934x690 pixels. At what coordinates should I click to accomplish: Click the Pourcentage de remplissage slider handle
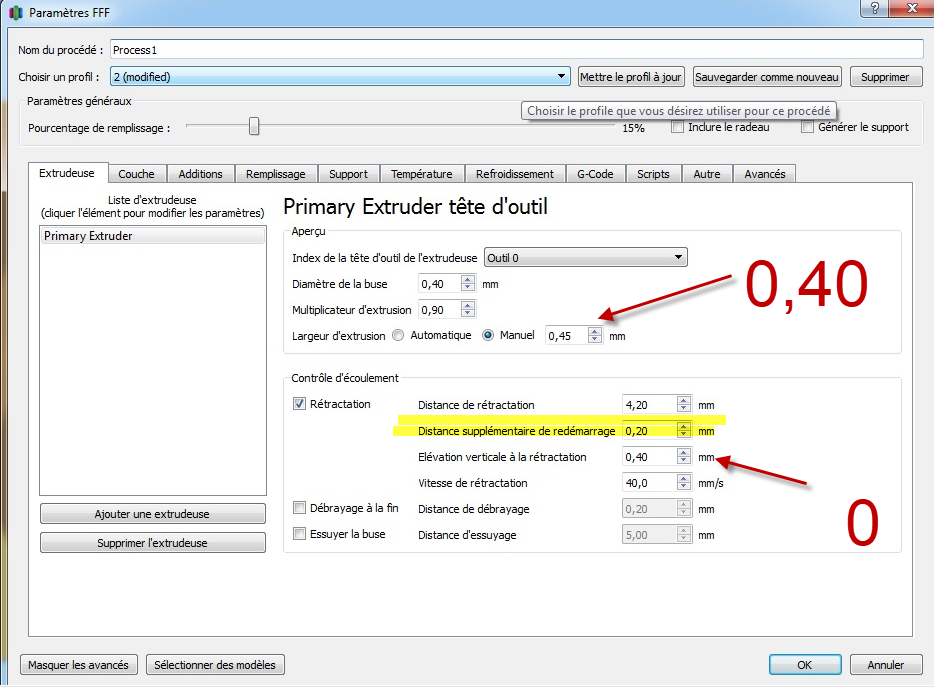tap(254, 126)
